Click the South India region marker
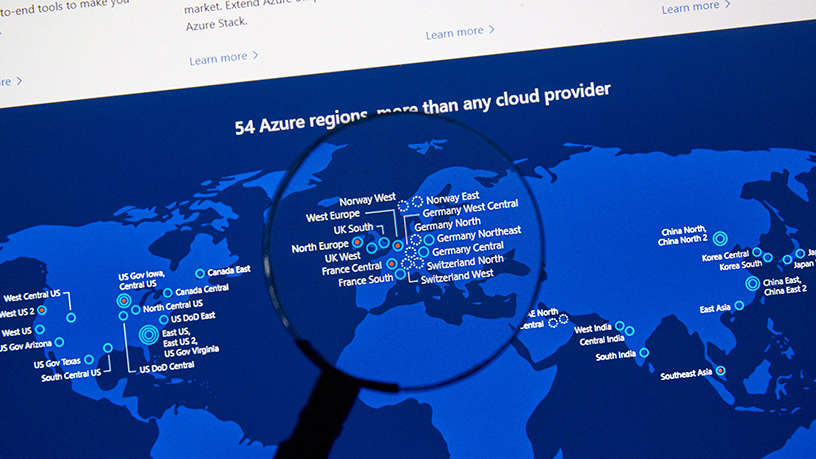816x459 pixels. [643, 352]
